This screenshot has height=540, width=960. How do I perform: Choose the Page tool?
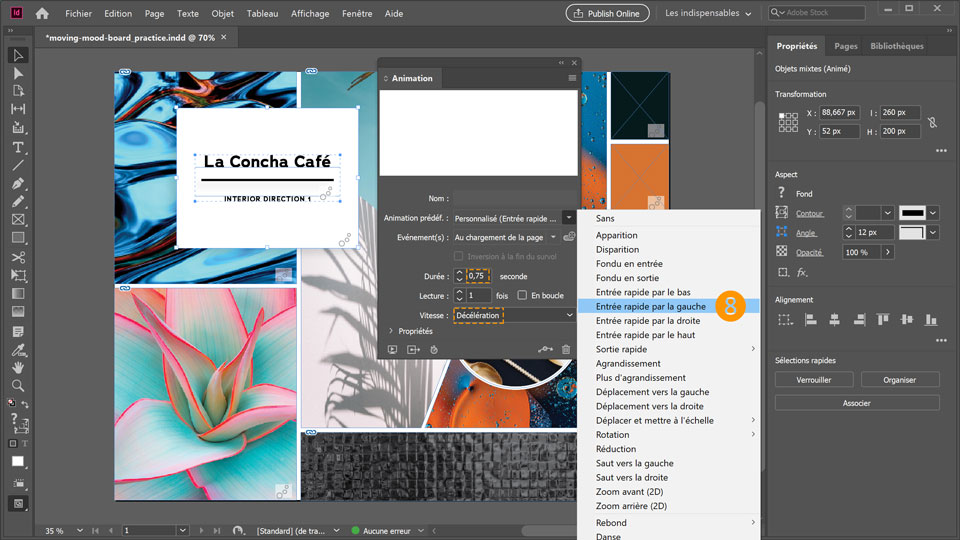point(18,91)
